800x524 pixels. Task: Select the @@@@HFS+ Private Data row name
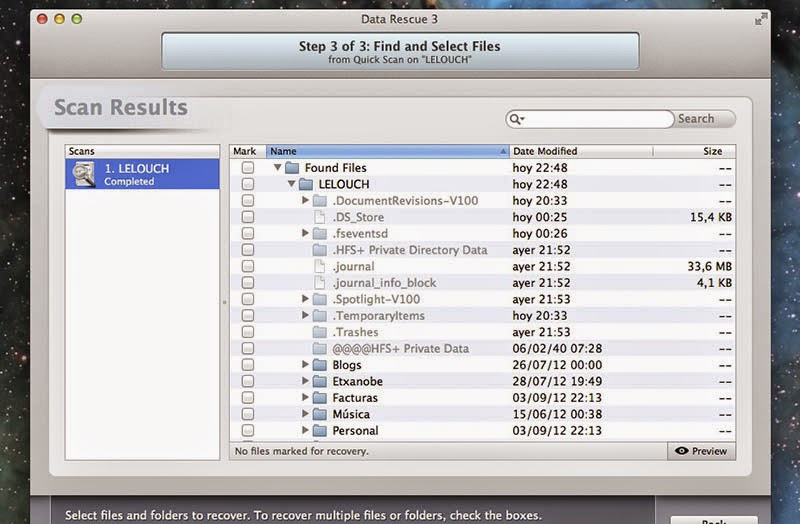click(401, 348)
